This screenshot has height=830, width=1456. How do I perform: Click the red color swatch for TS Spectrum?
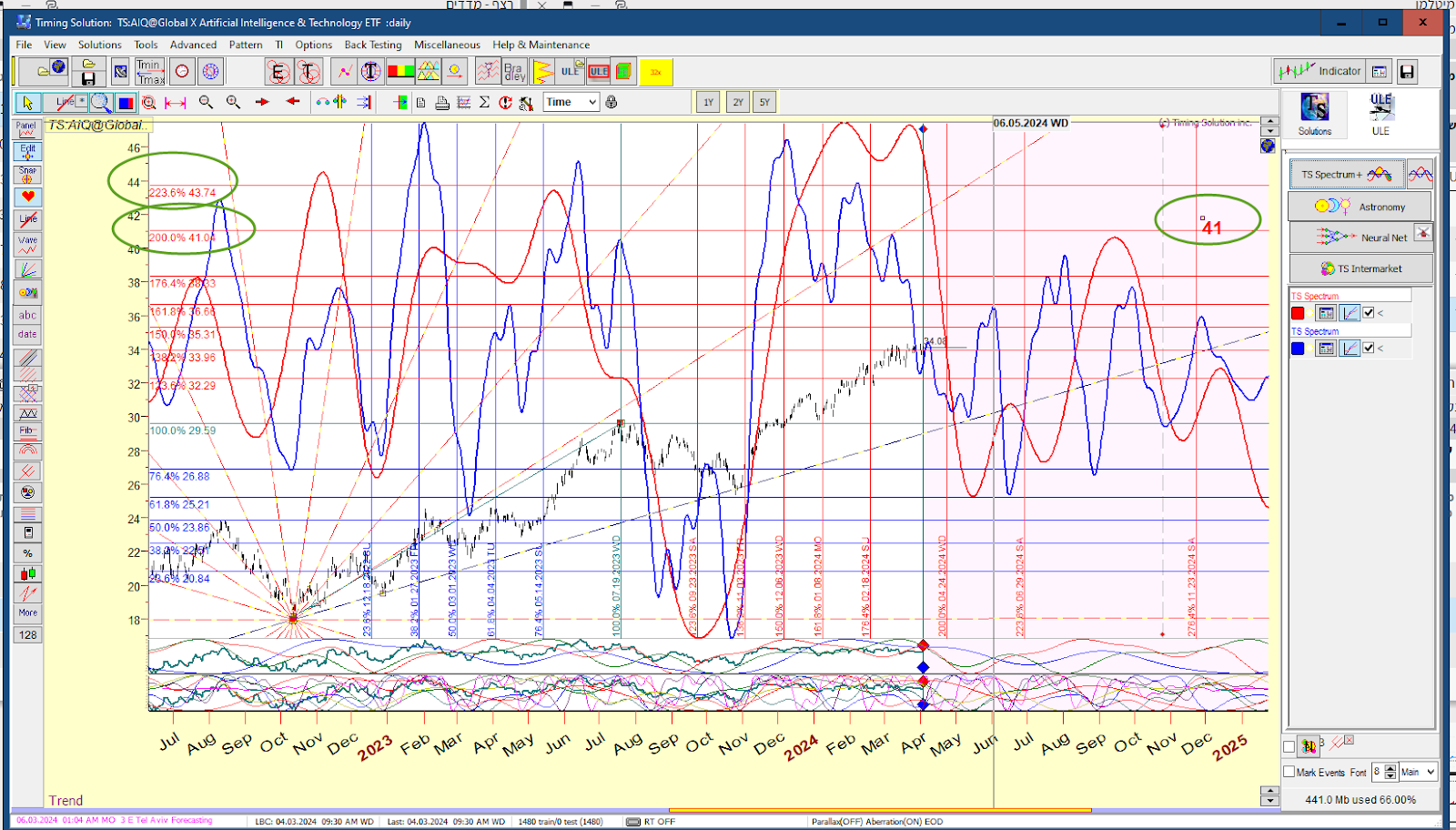point(1298,313)
